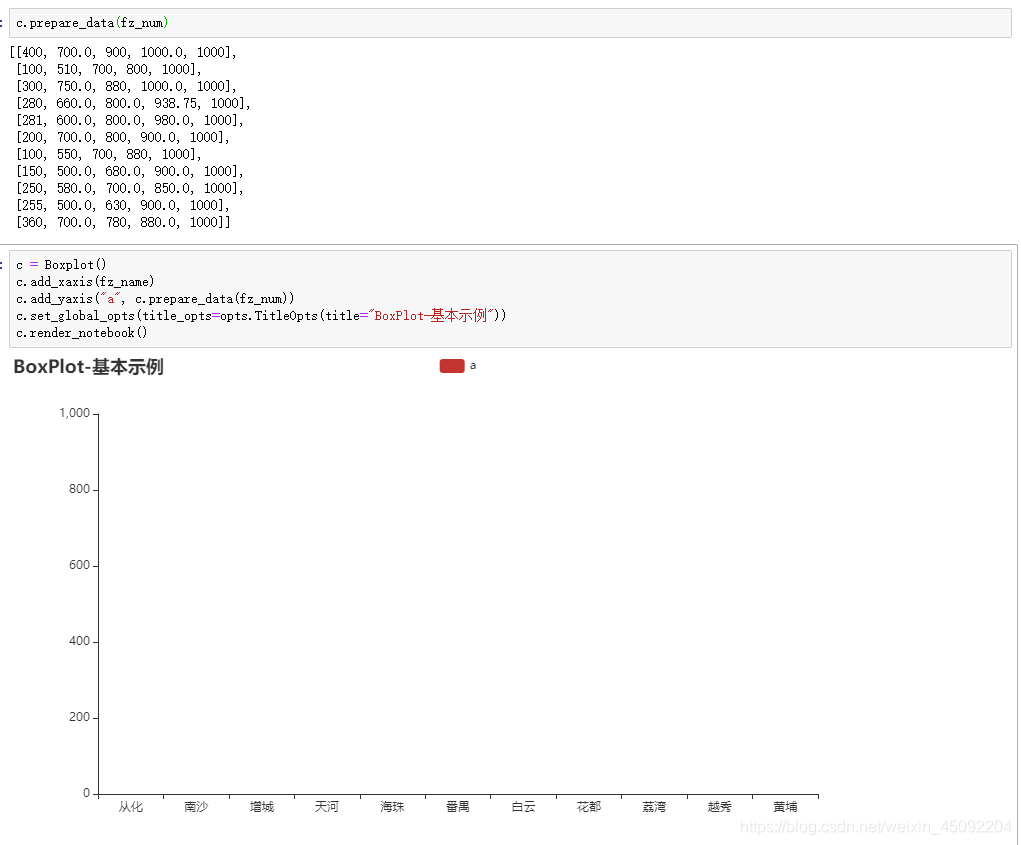The height and width of the screenshot is (845, 1021).
Task: Select the '白云' axis label
Action: click(x=522, y=806)
